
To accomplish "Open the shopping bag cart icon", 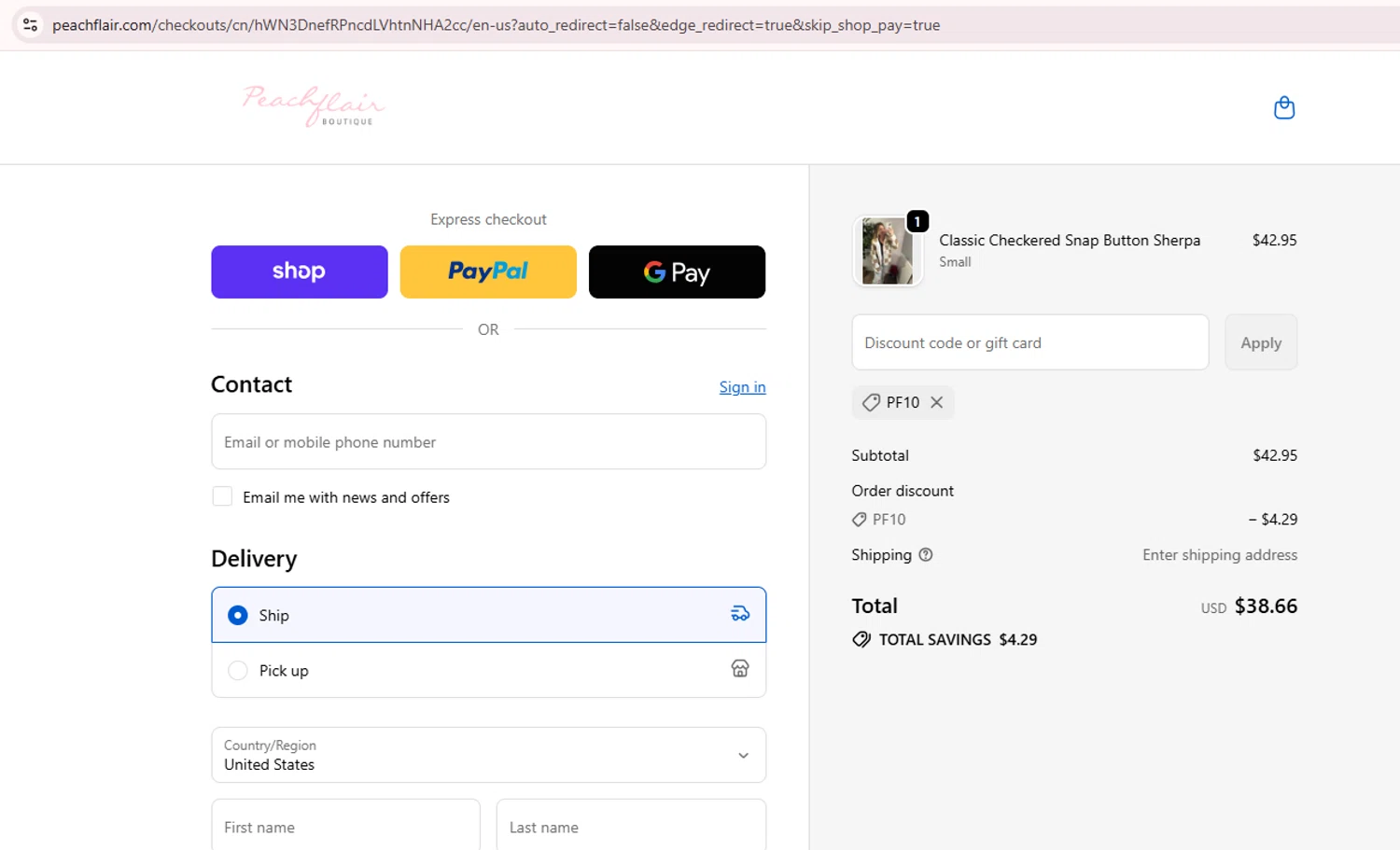I will tap(1284, 107).
